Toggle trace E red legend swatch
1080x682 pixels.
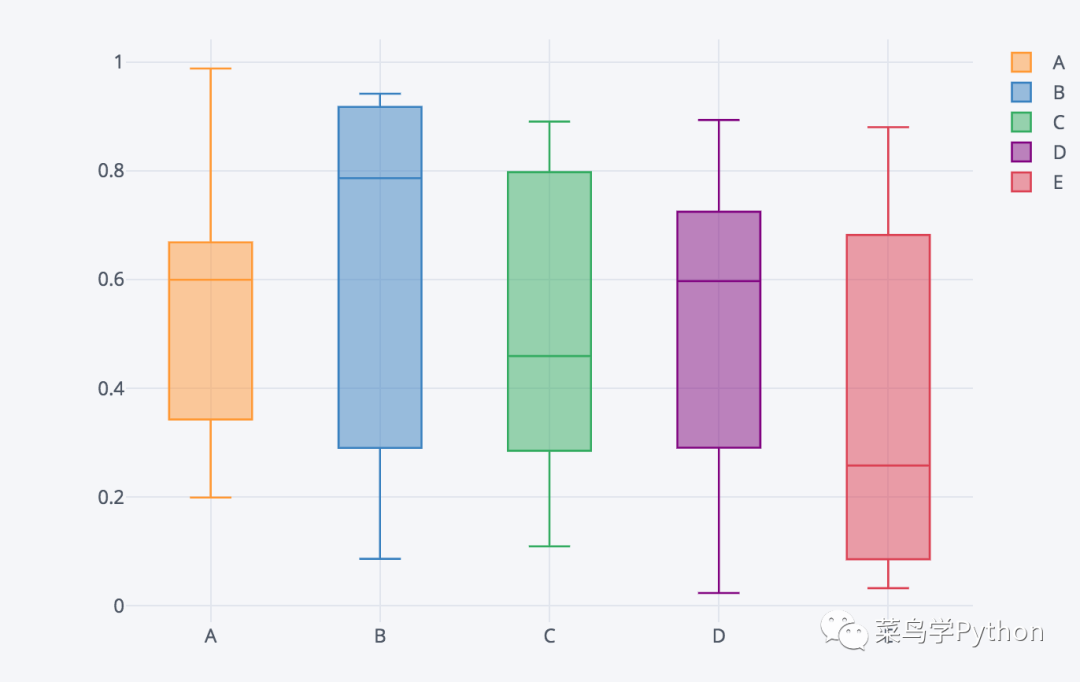(x=1021, y=182)
